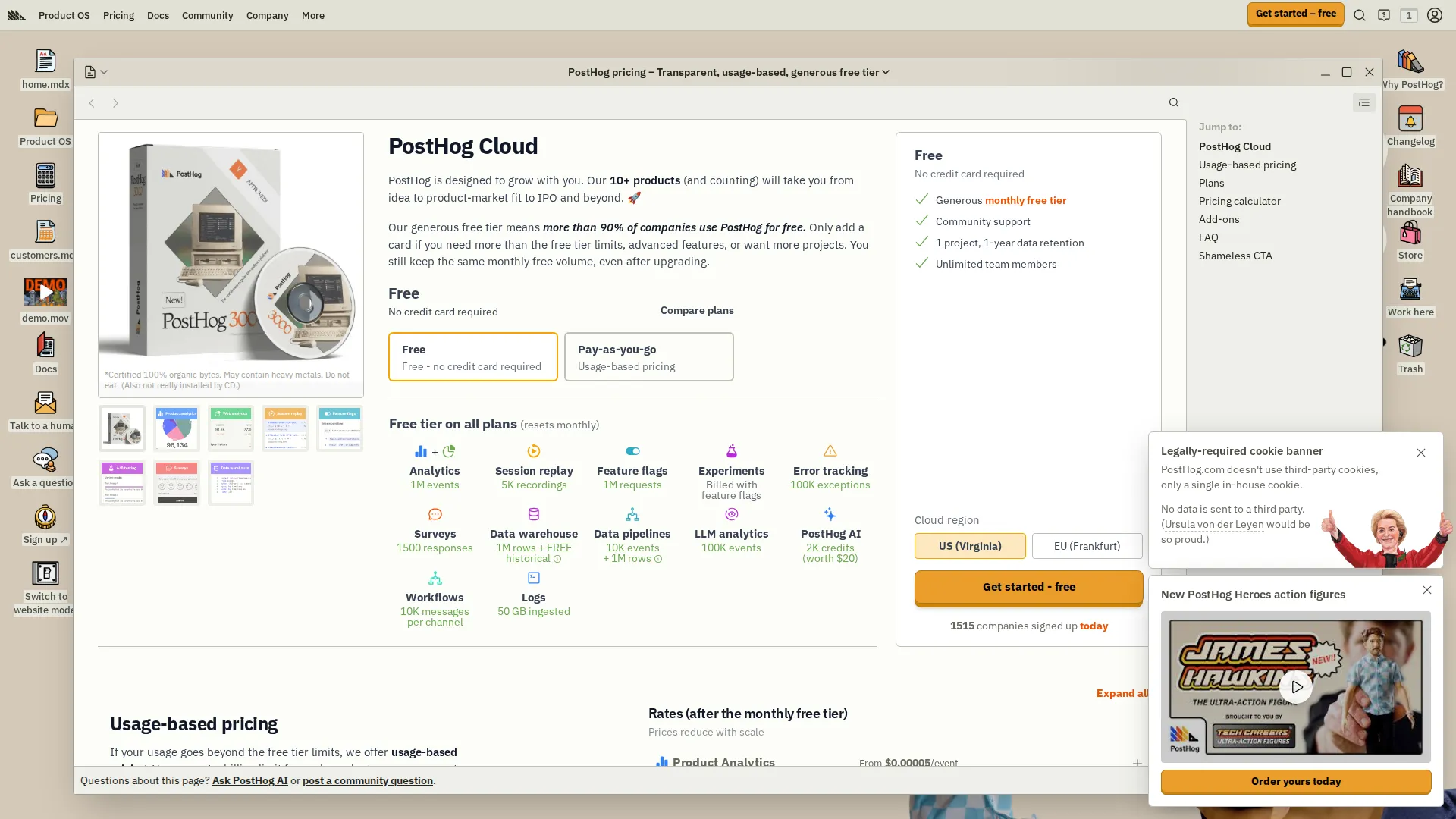Click the Compare plans link
The width and height of the screenshot is (1456, 819).
[x=696, y=310]
